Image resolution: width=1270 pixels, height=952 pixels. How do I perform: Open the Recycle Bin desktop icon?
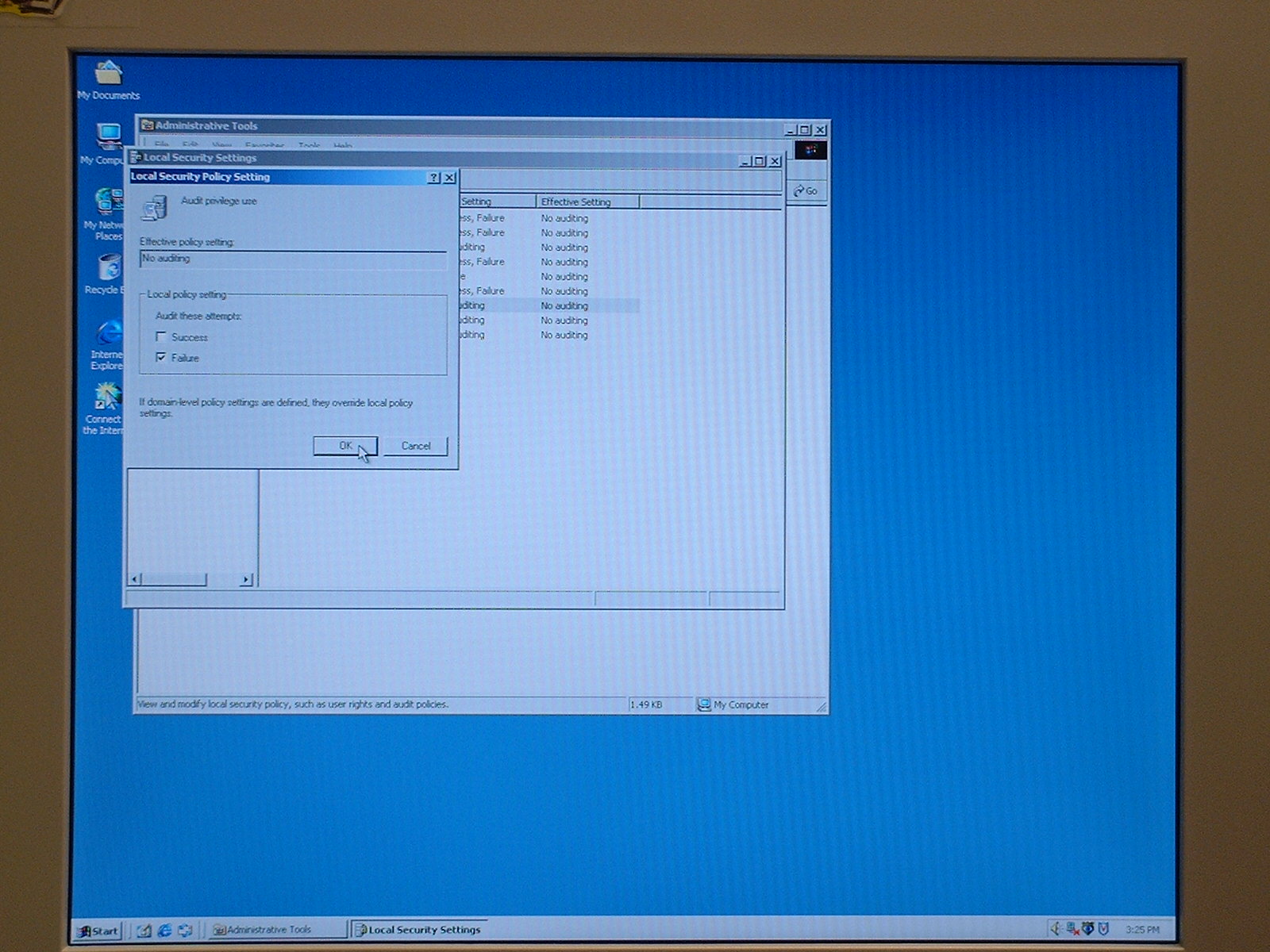click(x=109, y=269)
